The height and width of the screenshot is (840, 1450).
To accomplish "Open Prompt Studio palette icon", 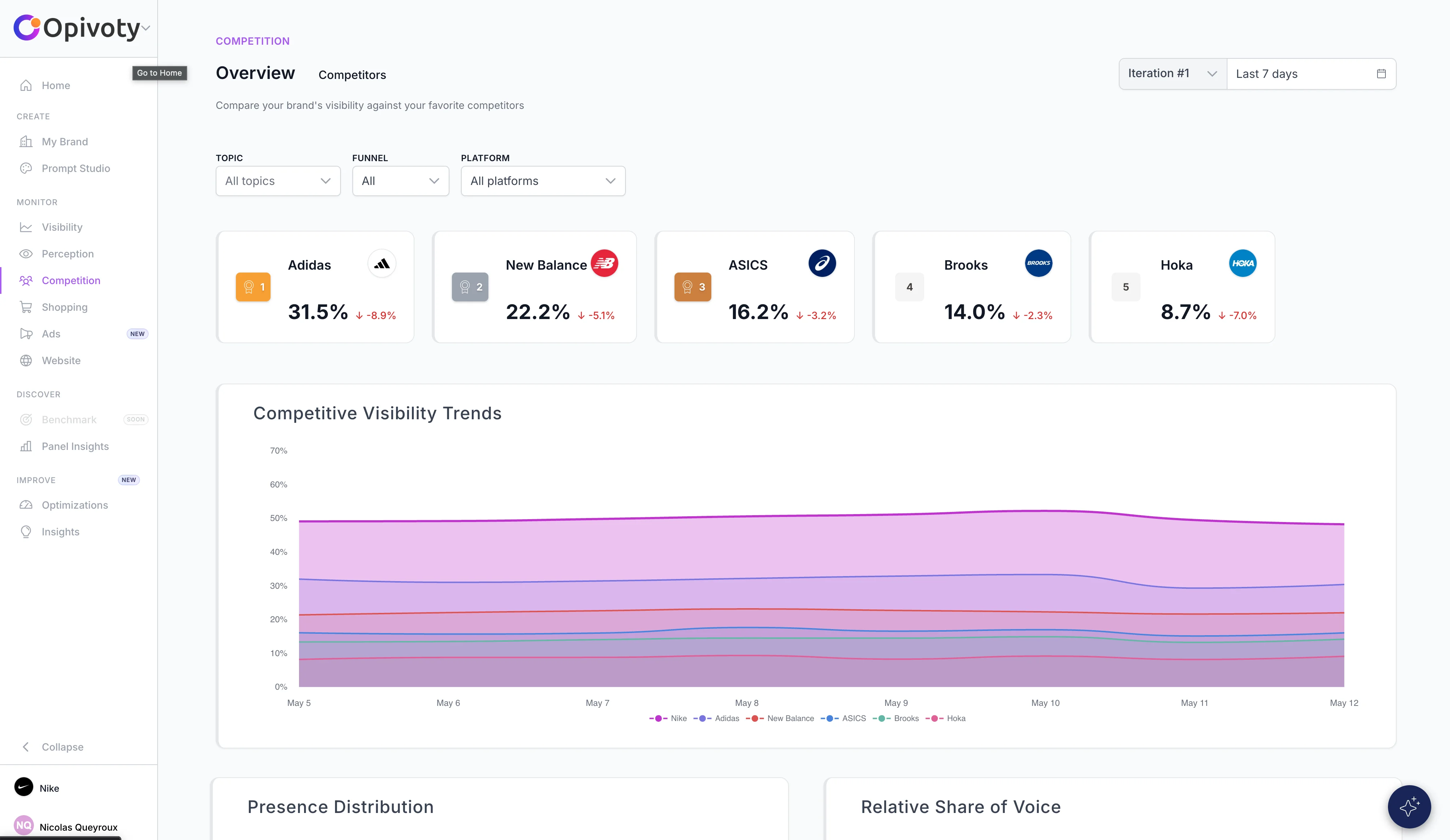I will (x=26, y=168).
